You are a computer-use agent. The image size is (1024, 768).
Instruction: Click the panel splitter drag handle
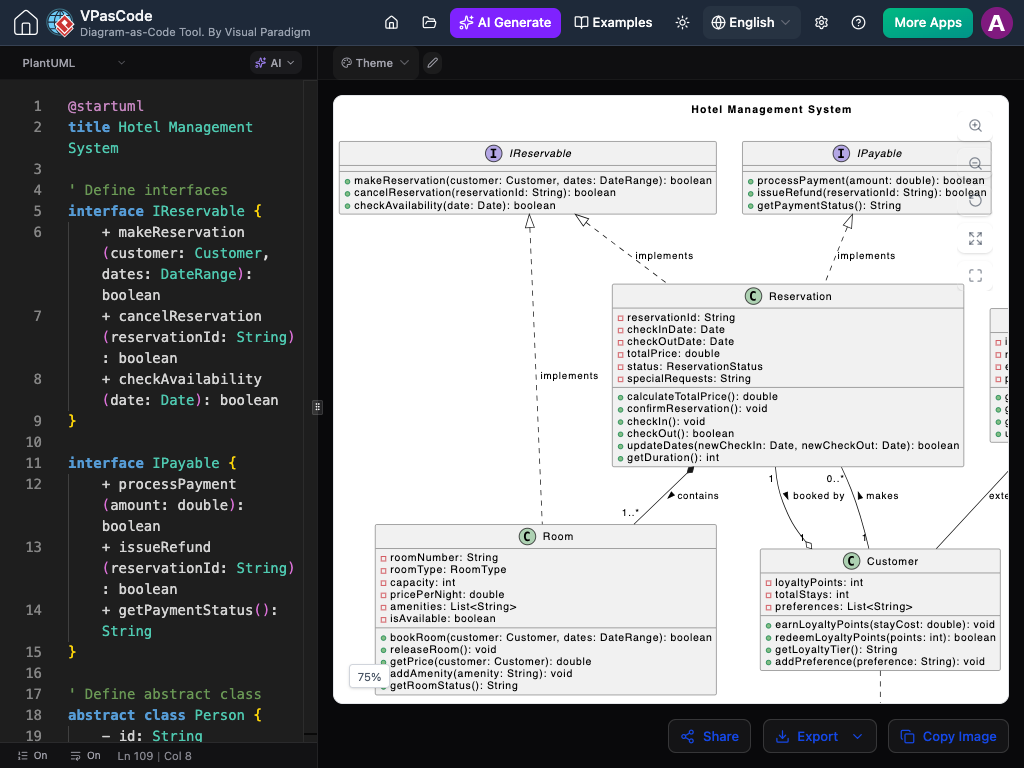pyautogui.click(x=317, y=407)
